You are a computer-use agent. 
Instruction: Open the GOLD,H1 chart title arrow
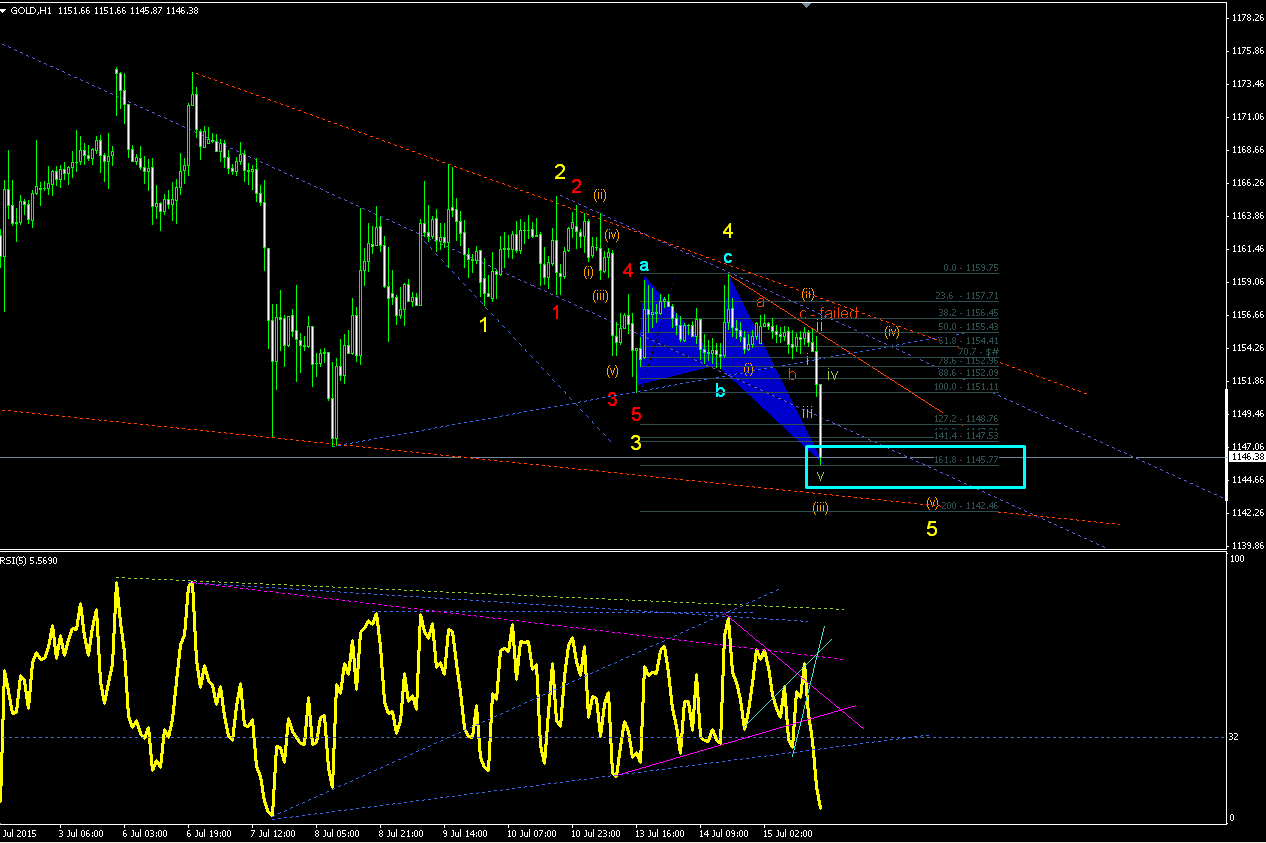[x=5, y=8]
